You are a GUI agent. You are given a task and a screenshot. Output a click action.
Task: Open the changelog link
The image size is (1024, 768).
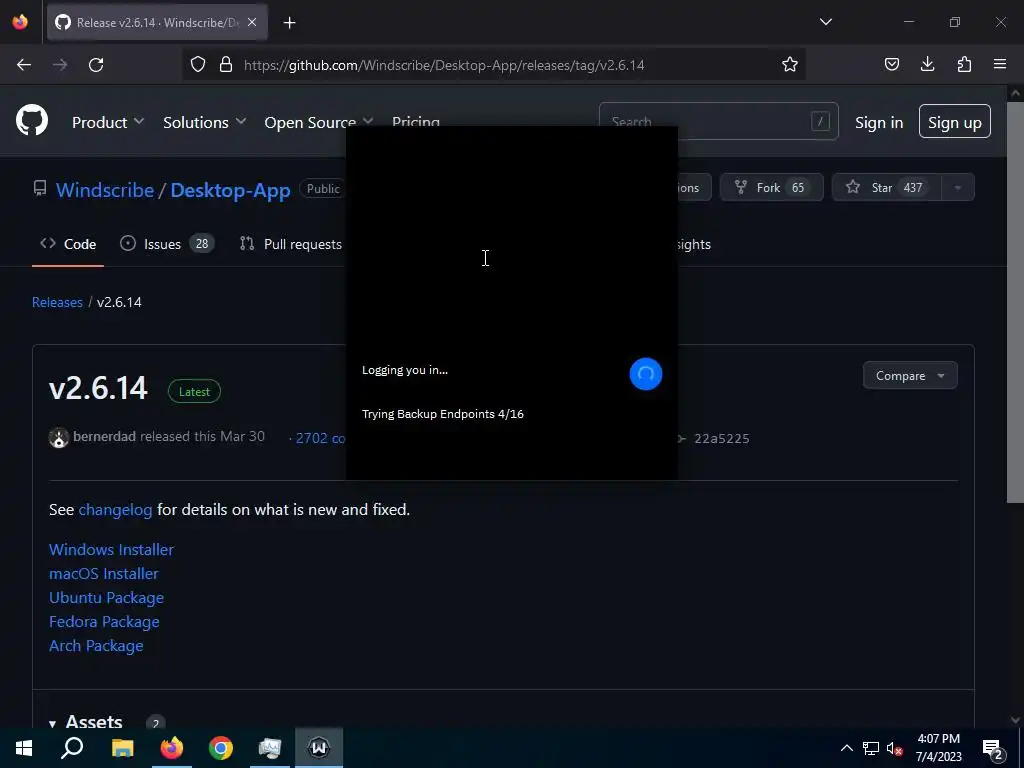click(x=115, y=509)
